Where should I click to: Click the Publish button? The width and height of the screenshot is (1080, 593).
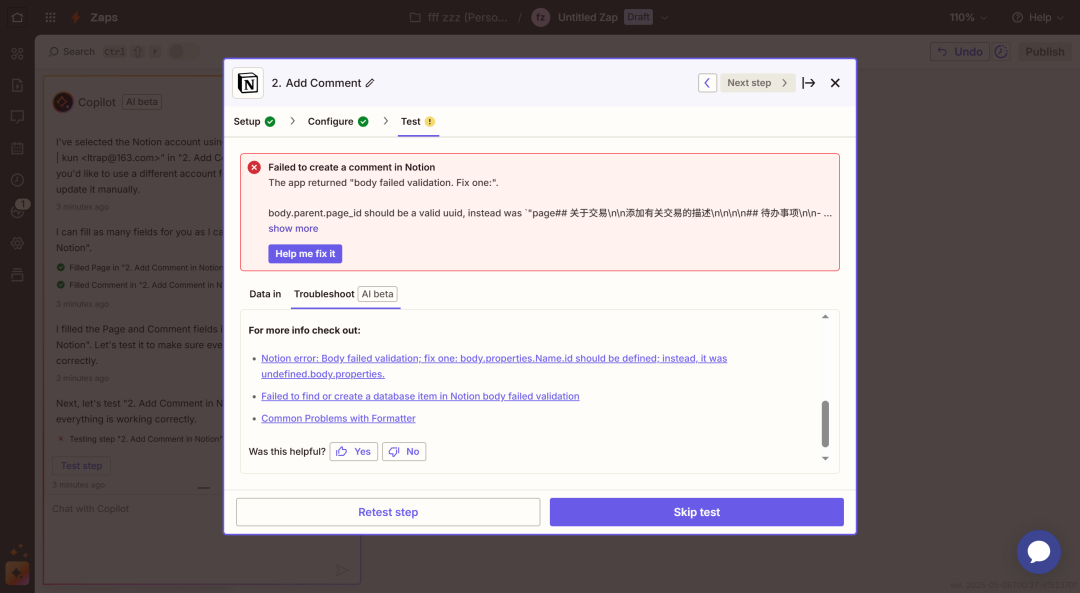click(1045, 52)
